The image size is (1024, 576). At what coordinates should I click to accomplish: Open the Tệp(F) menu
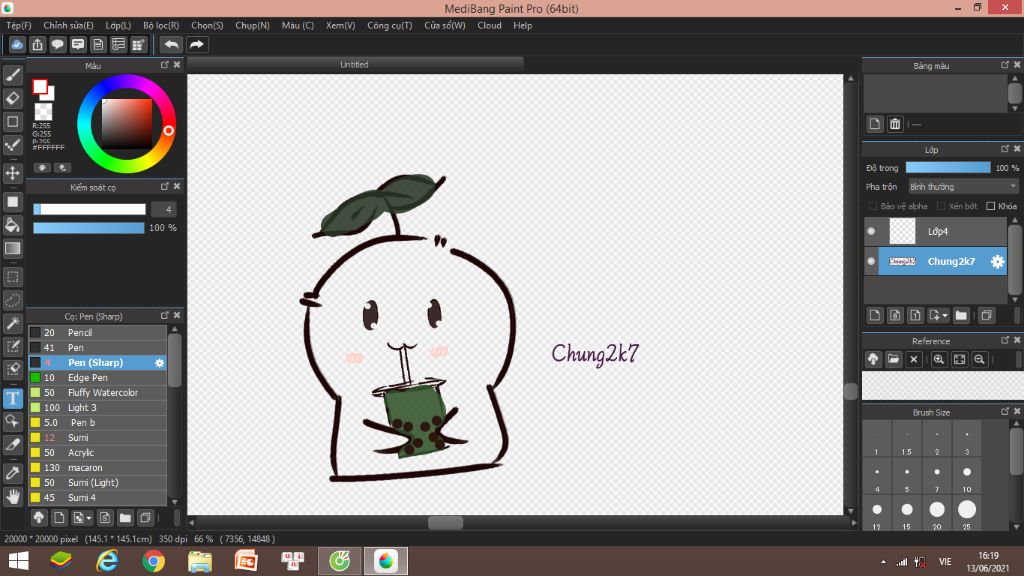(19, 25)
